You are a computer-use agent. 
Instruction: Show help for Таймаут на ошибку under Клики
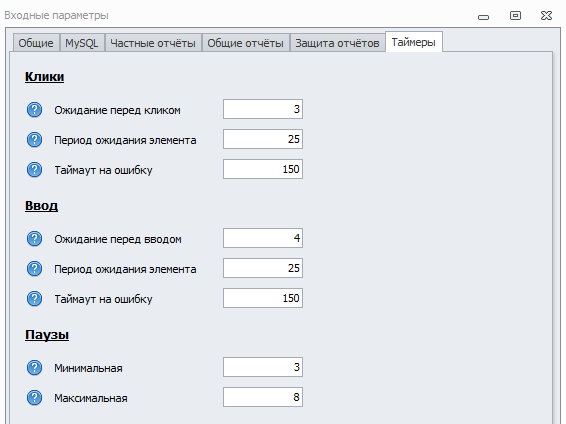tap(34, 169)
